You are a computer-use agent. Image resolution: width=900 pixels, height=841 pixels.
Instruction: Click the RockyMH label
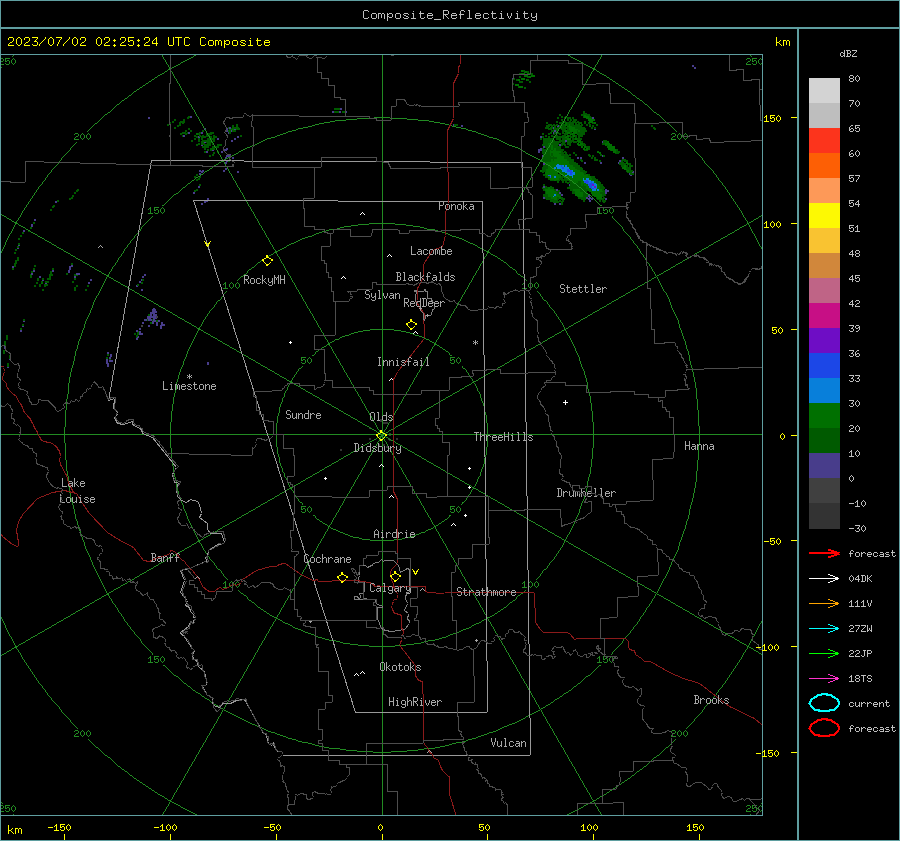(x=264, y=280)
